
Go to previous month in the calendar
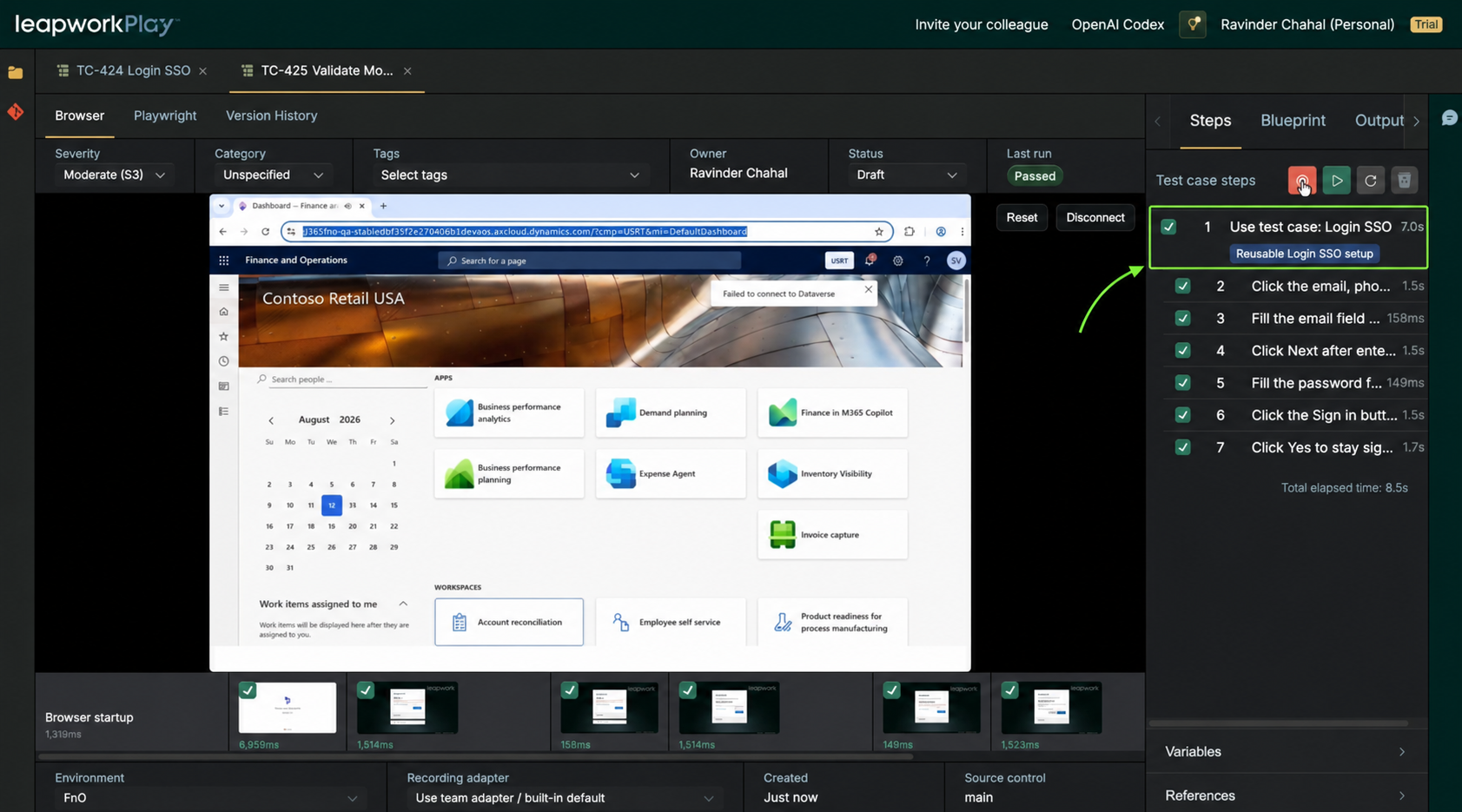click(x=271, y=420)
